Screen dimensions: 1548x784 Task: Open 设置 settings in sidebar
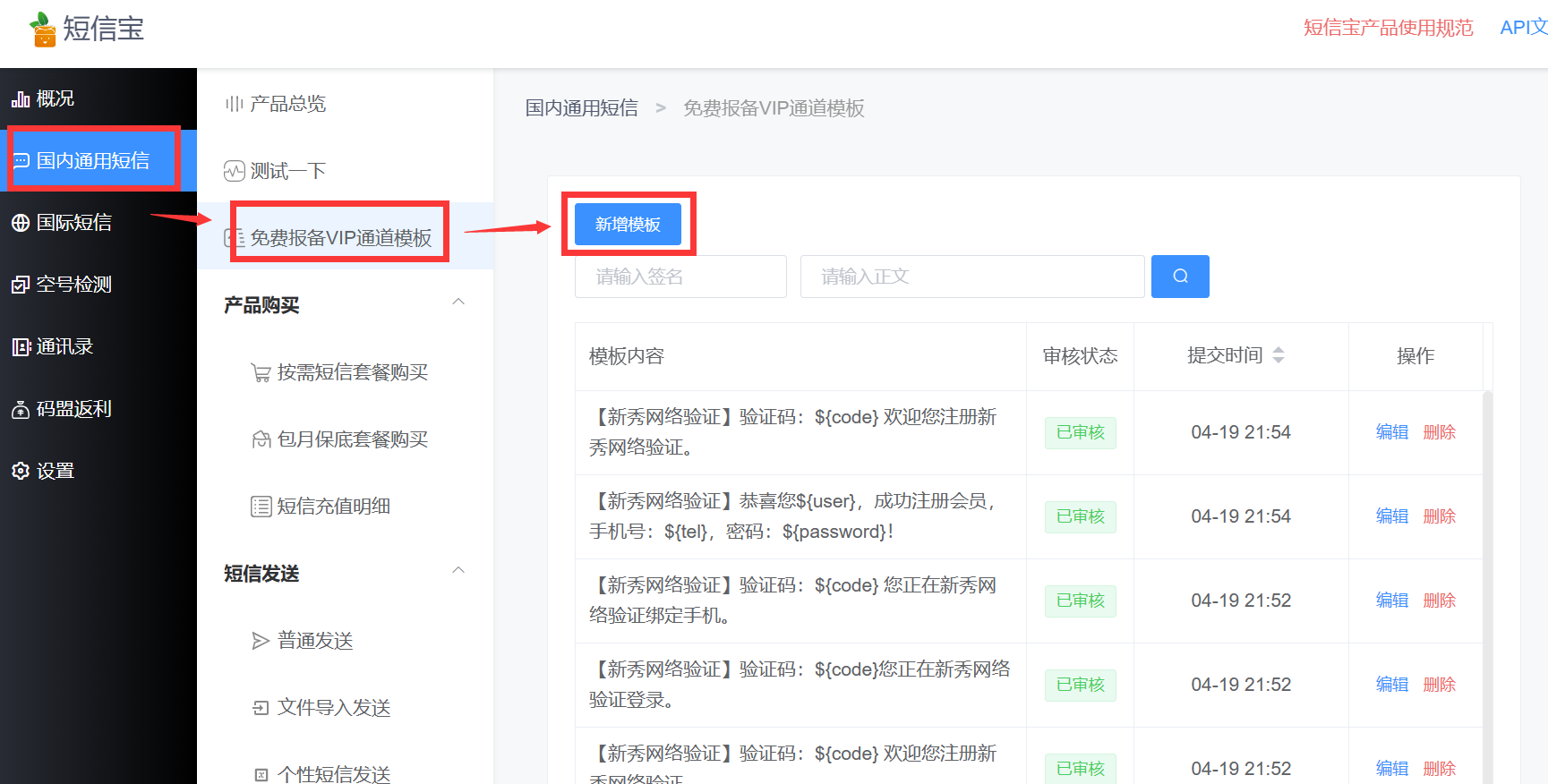pos(43,471)
